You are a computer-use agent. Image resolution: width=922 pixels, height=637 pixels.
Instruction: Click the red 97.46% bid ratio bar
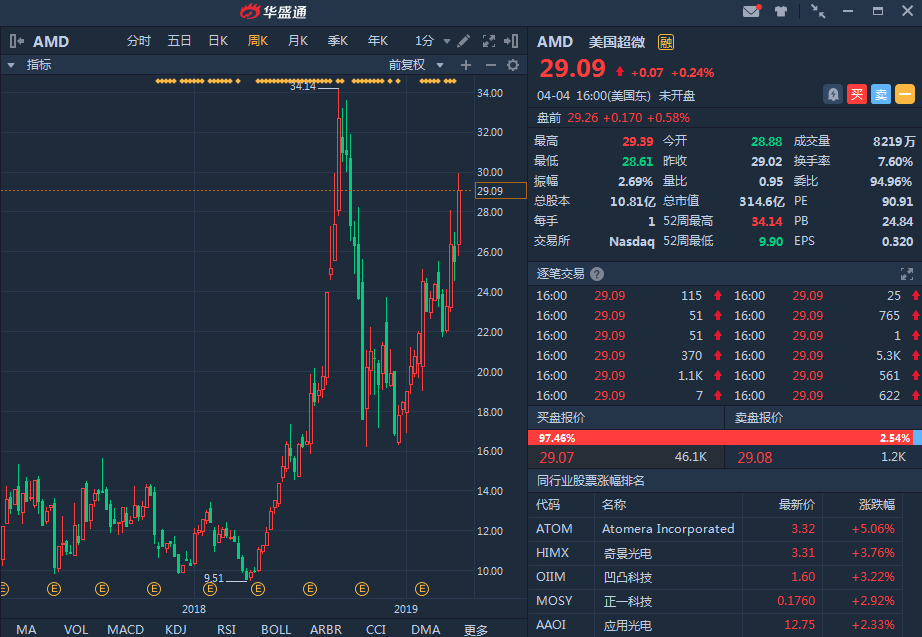point(720,438)
